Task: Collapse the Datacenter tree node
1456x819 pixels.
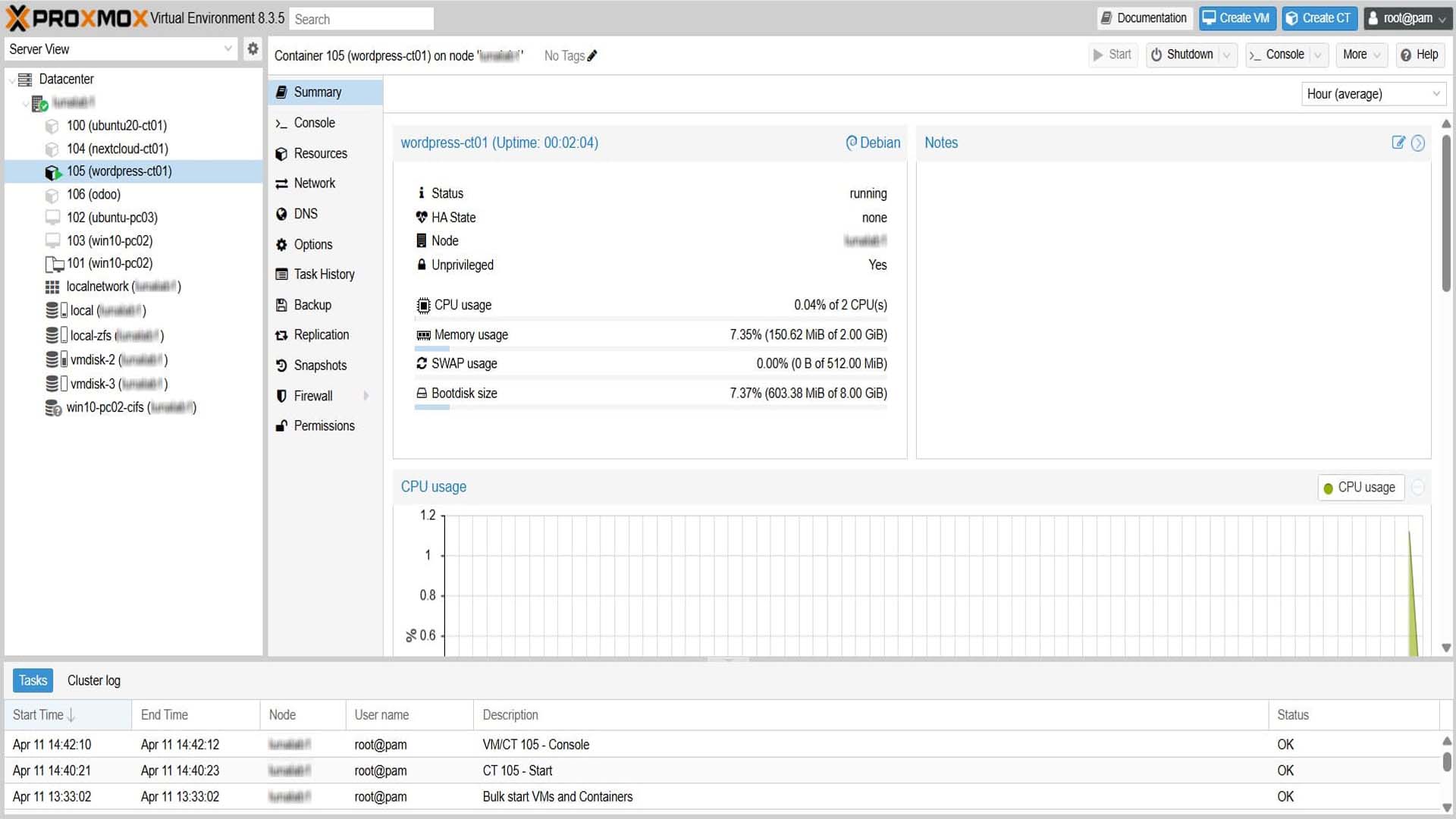Action: (x=11, y=80)
